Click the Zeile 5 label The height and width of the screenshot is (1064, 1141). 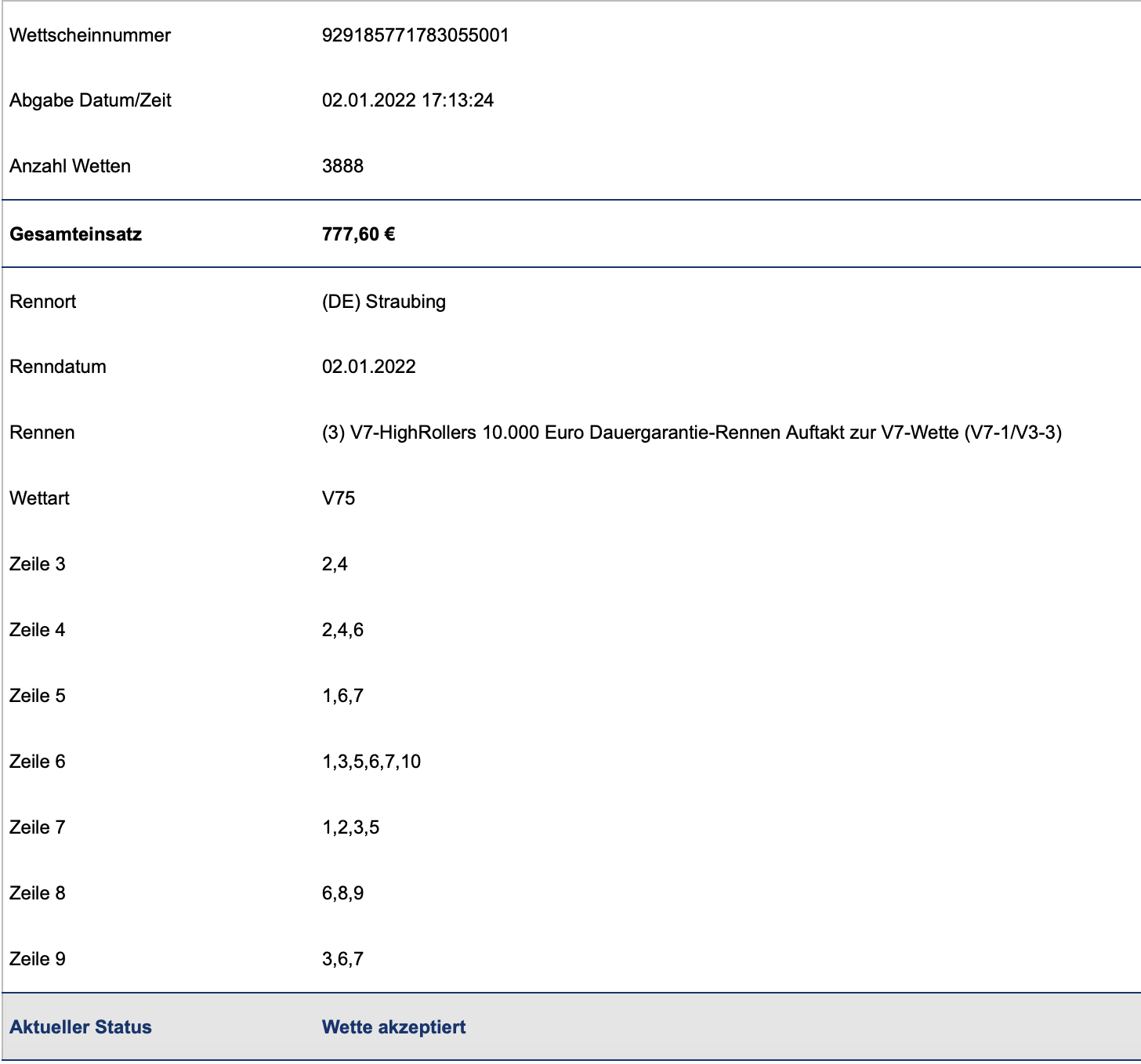click(37, 696)
